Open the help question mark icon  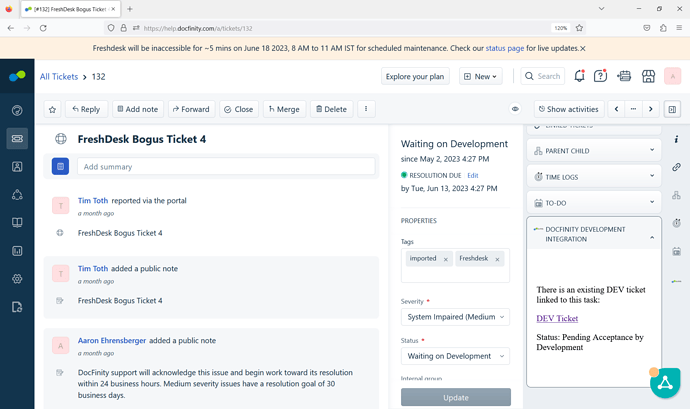(600, 76)
